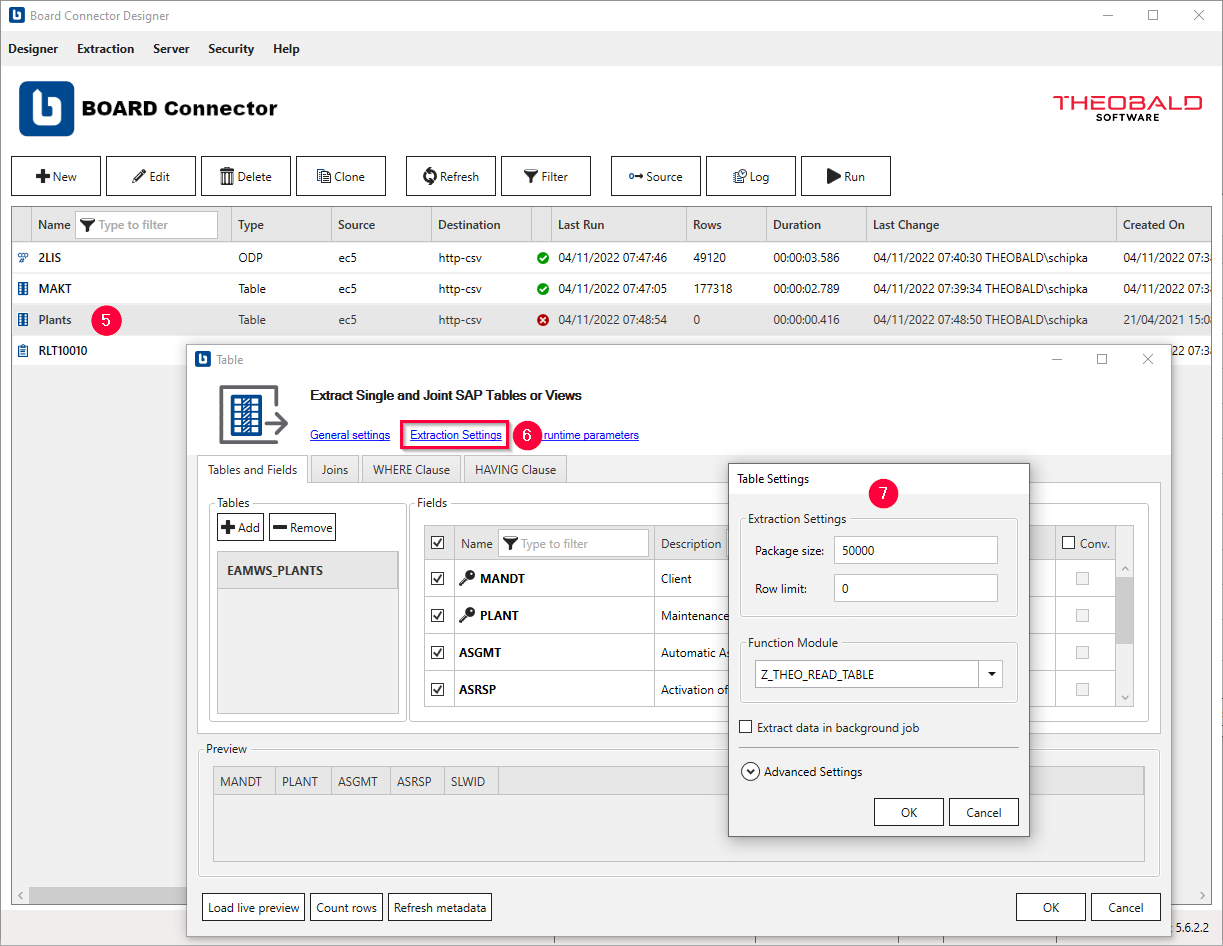Click Load live preview button

[x=254, y=908]
